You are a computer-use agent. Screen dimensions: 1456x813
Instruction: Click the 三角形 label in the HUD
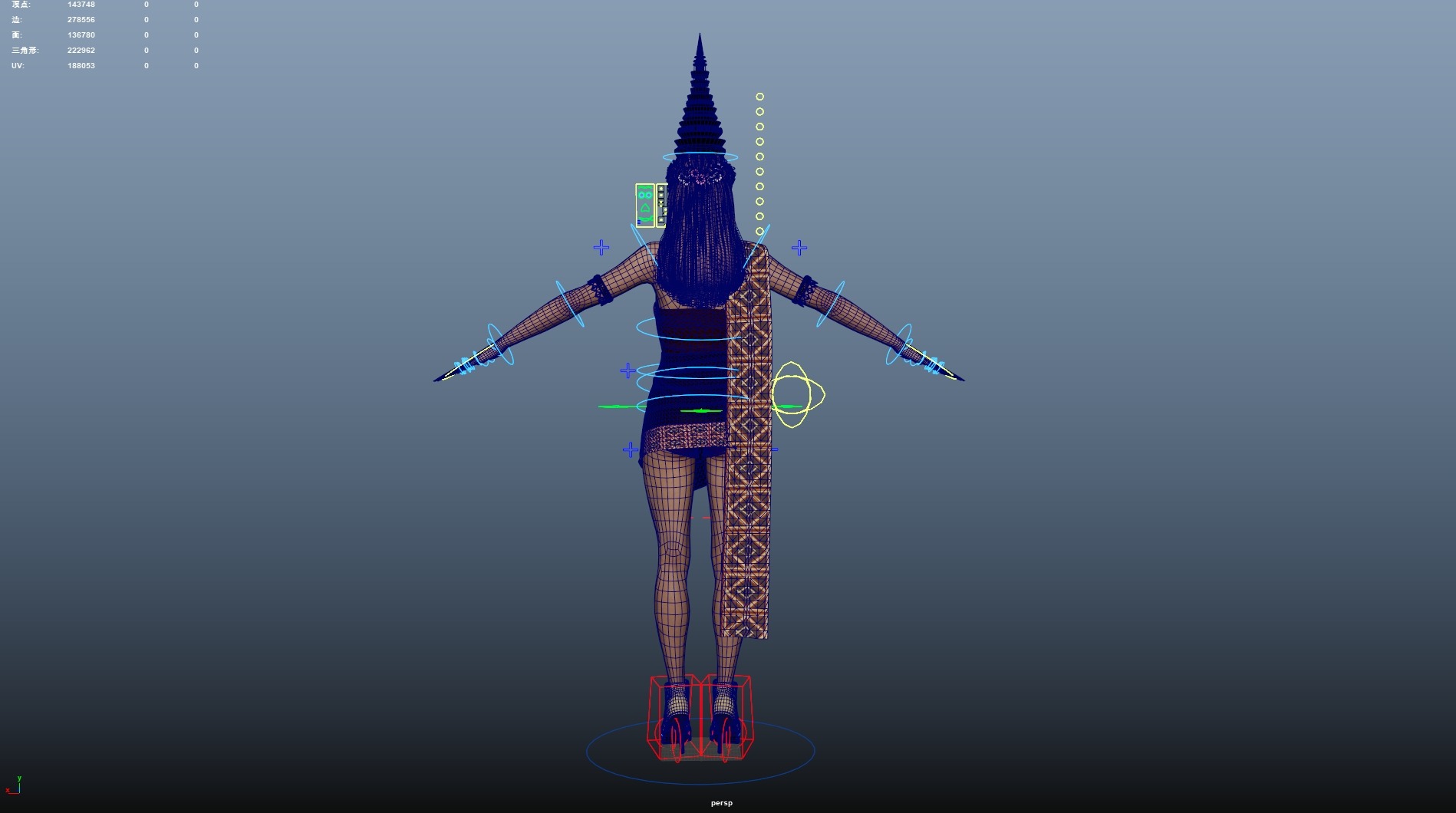coord(25,51)
